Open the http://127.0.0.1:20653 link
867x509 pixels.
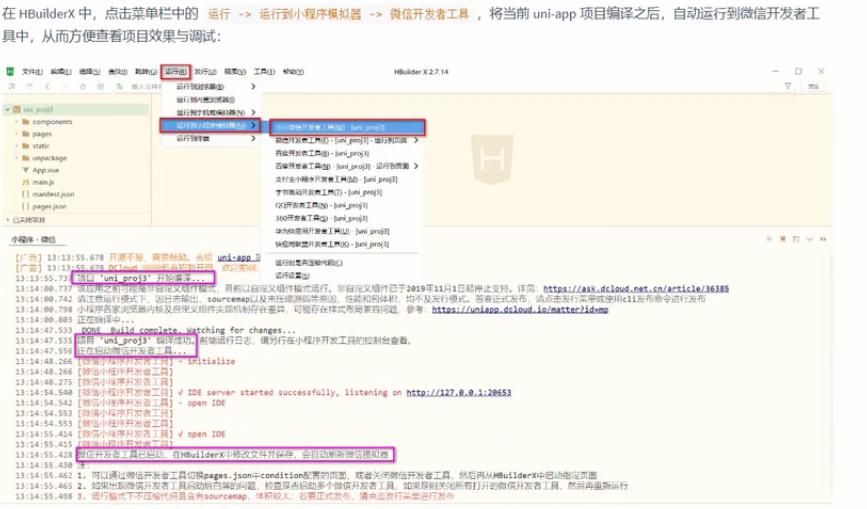(x=459, y=392)
